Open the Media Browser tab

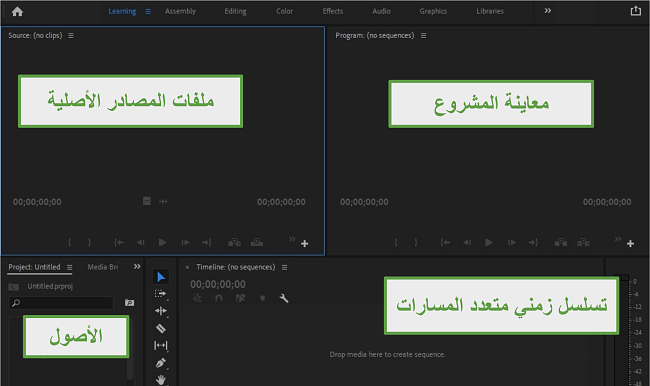click(103, 267)
